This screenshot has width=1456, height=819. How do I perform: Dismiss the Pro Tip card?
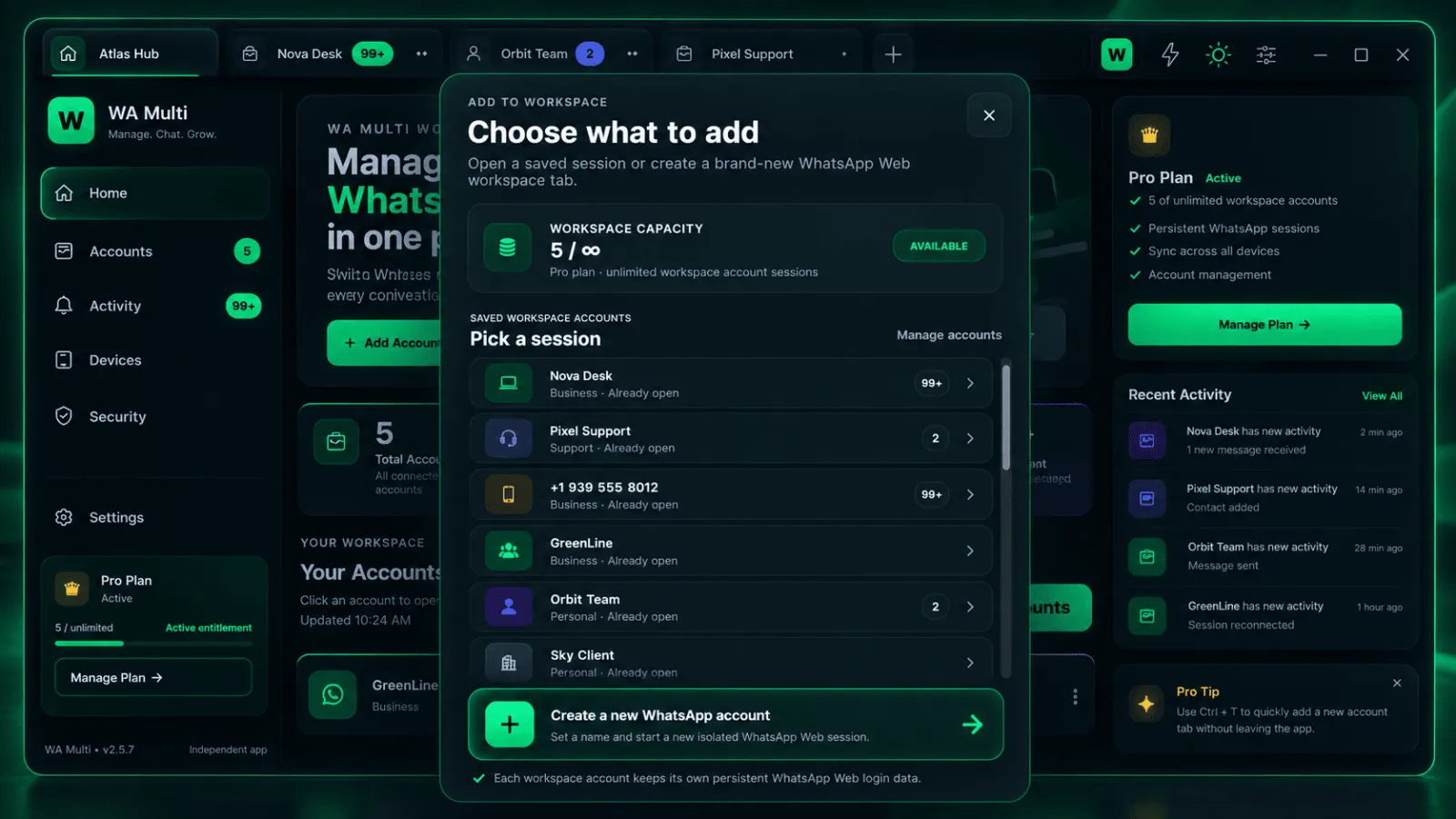pyautogui.click(x=1397, y=682)
